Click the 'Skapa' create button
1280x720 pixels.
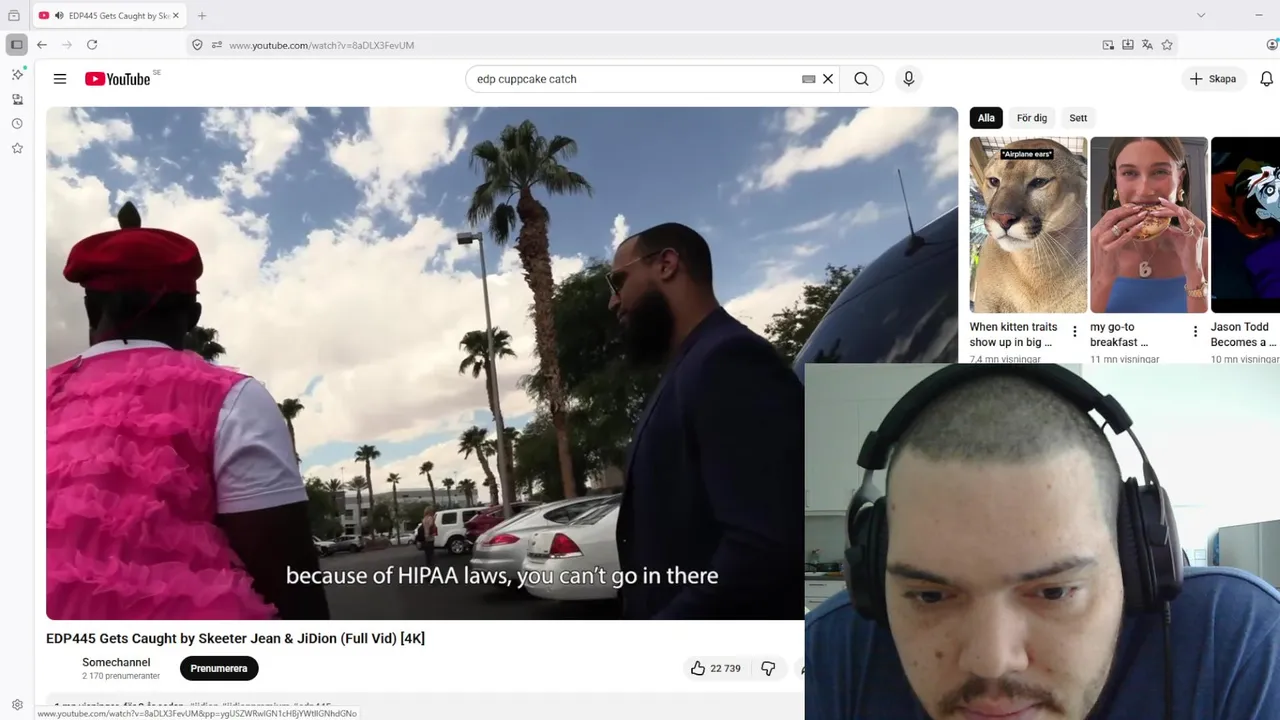point(1213,79)
